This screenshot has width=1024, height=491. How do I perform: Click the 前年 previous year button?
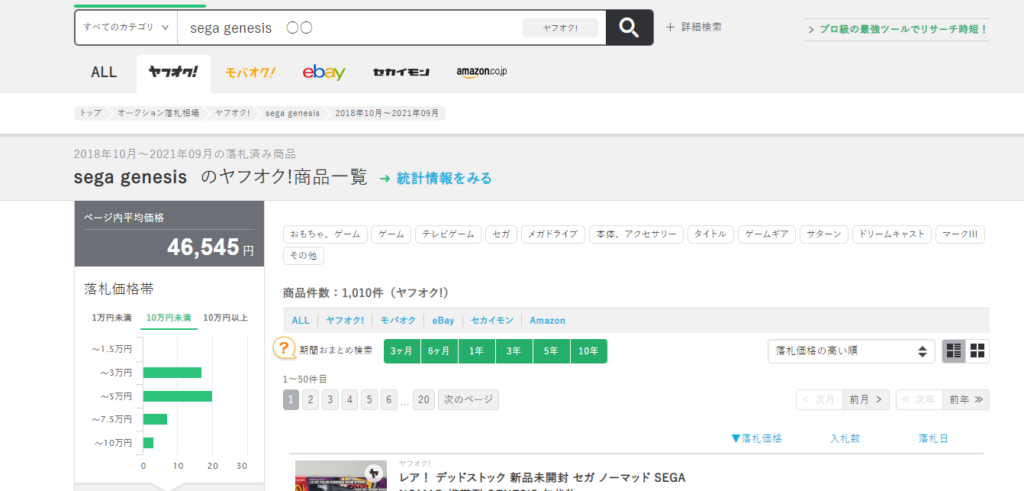(x=966, y=400)
